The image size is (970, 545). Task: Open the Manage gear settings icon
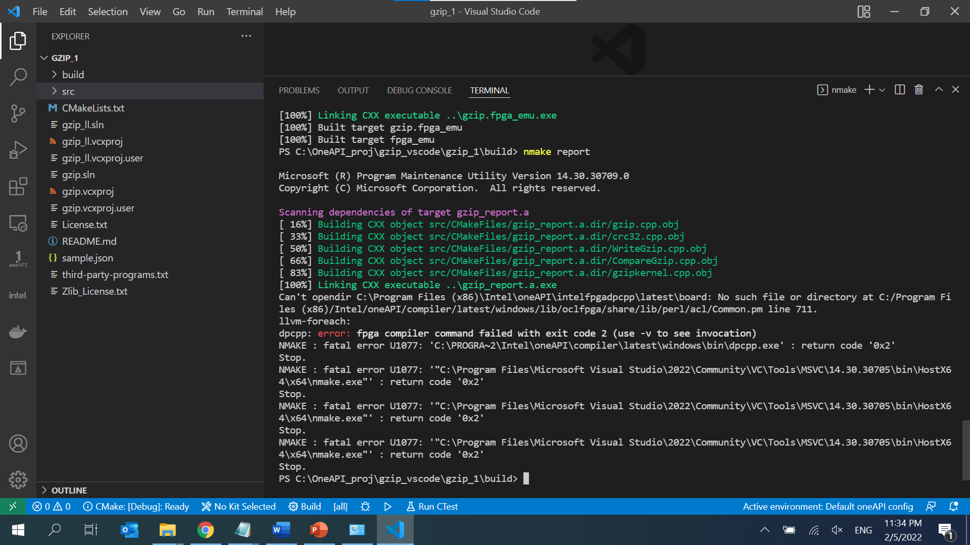18,480
